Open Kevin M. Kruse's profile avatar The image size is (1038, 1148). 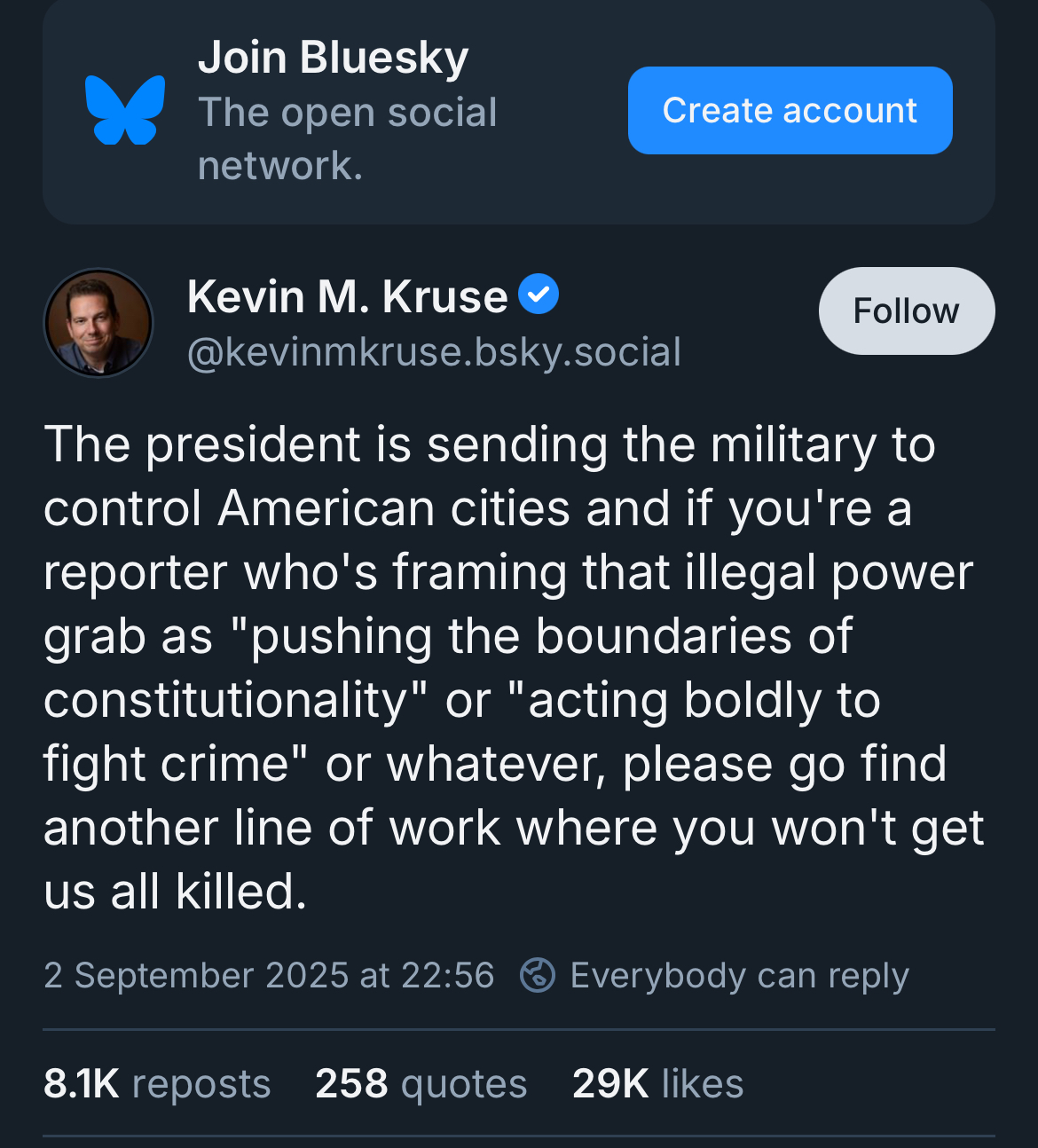(98, 323)
